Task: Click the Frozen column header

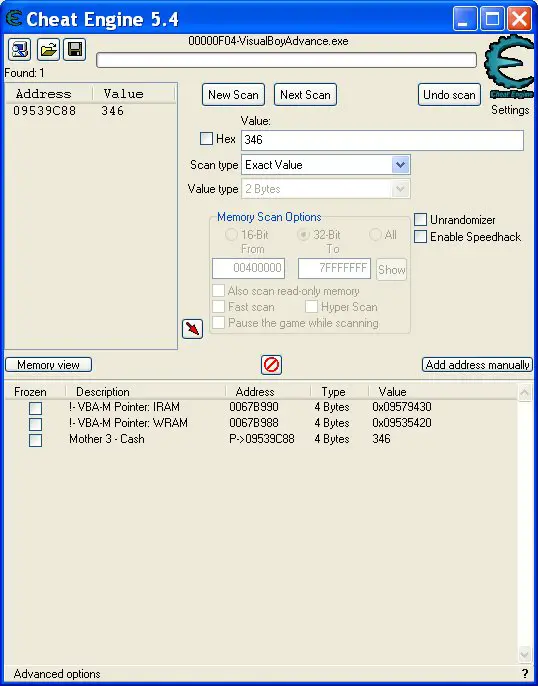Action: (x=30, y=392)
